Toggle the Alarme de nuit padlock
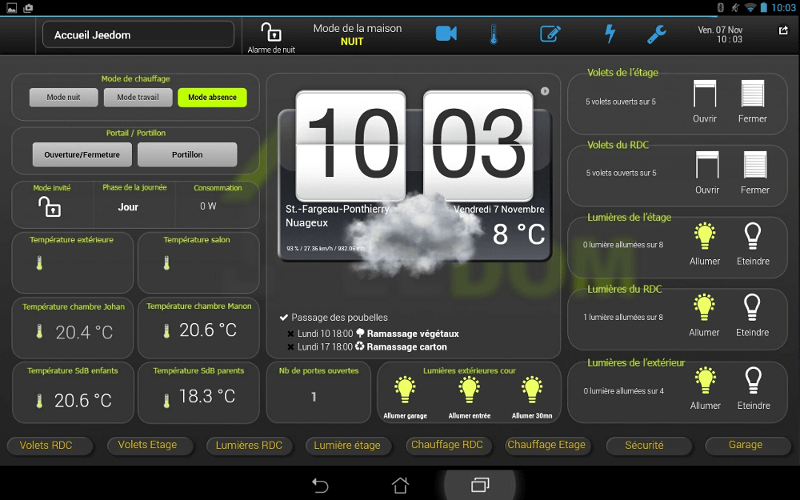Image resolution: width=800 pixels, height=500 pixels. point(271,32)
